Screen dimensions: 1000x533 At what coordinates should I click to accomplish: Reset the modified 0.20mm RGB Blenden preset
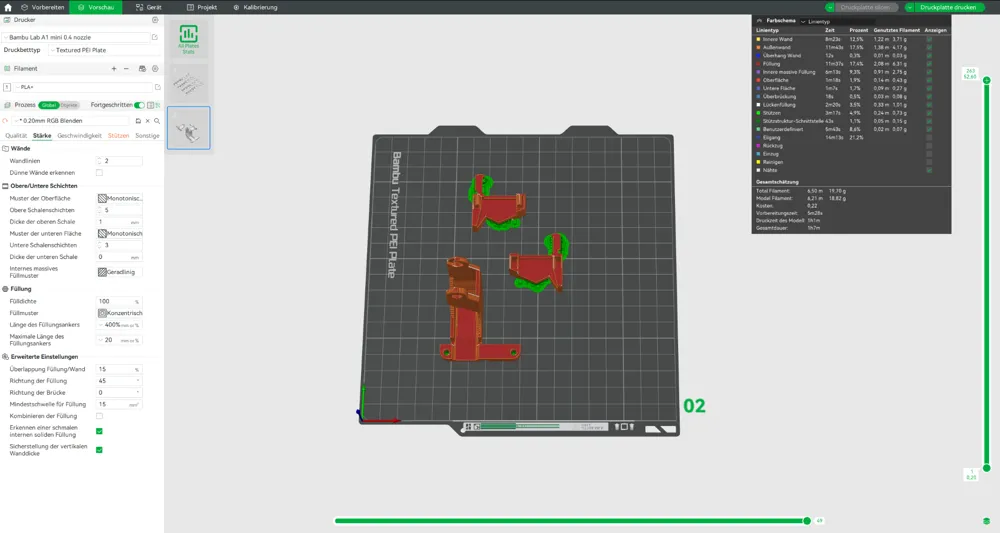coord(6,120)
